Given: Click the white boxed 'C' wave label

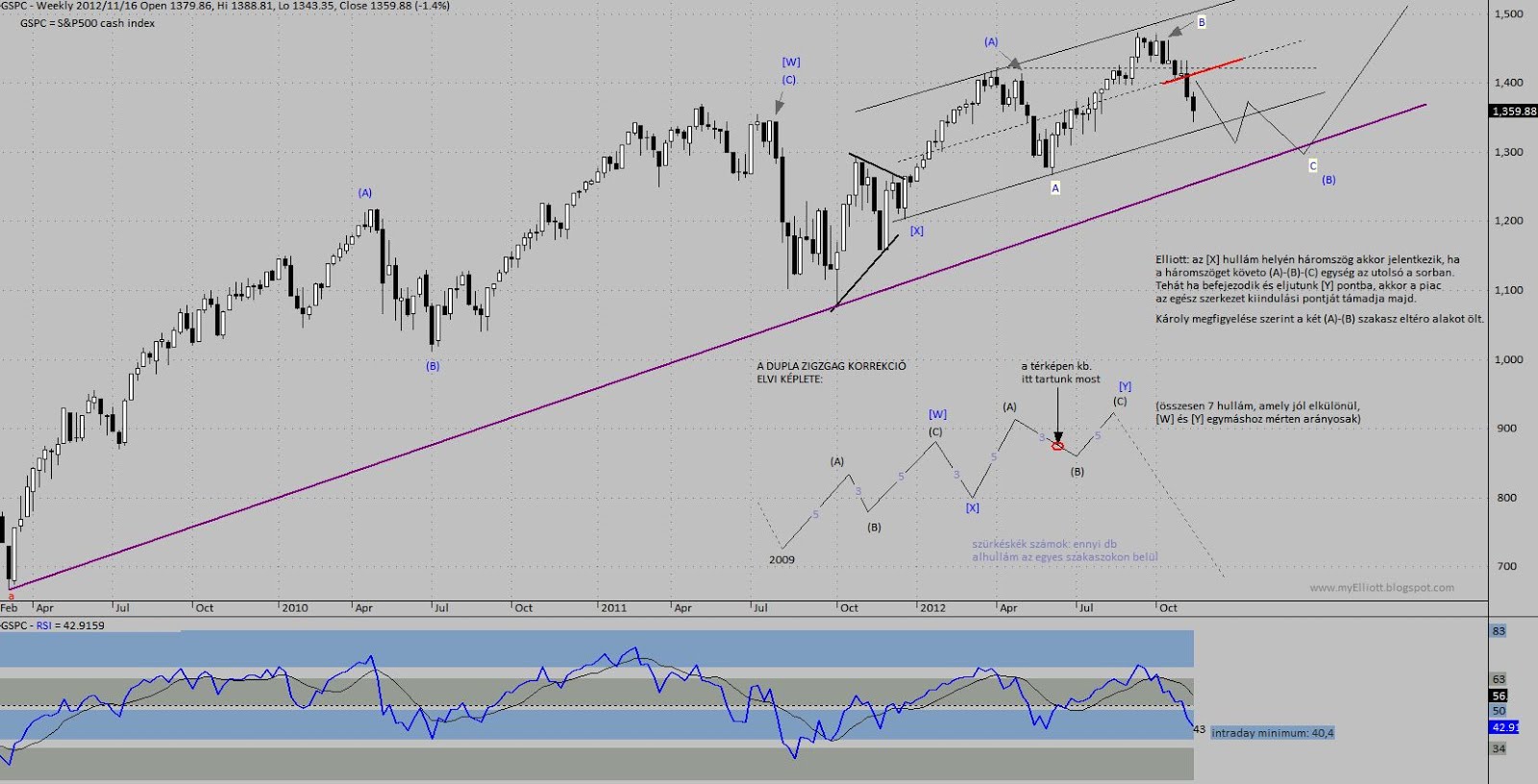Looking at the screenshot, I should click(1313, 166).
